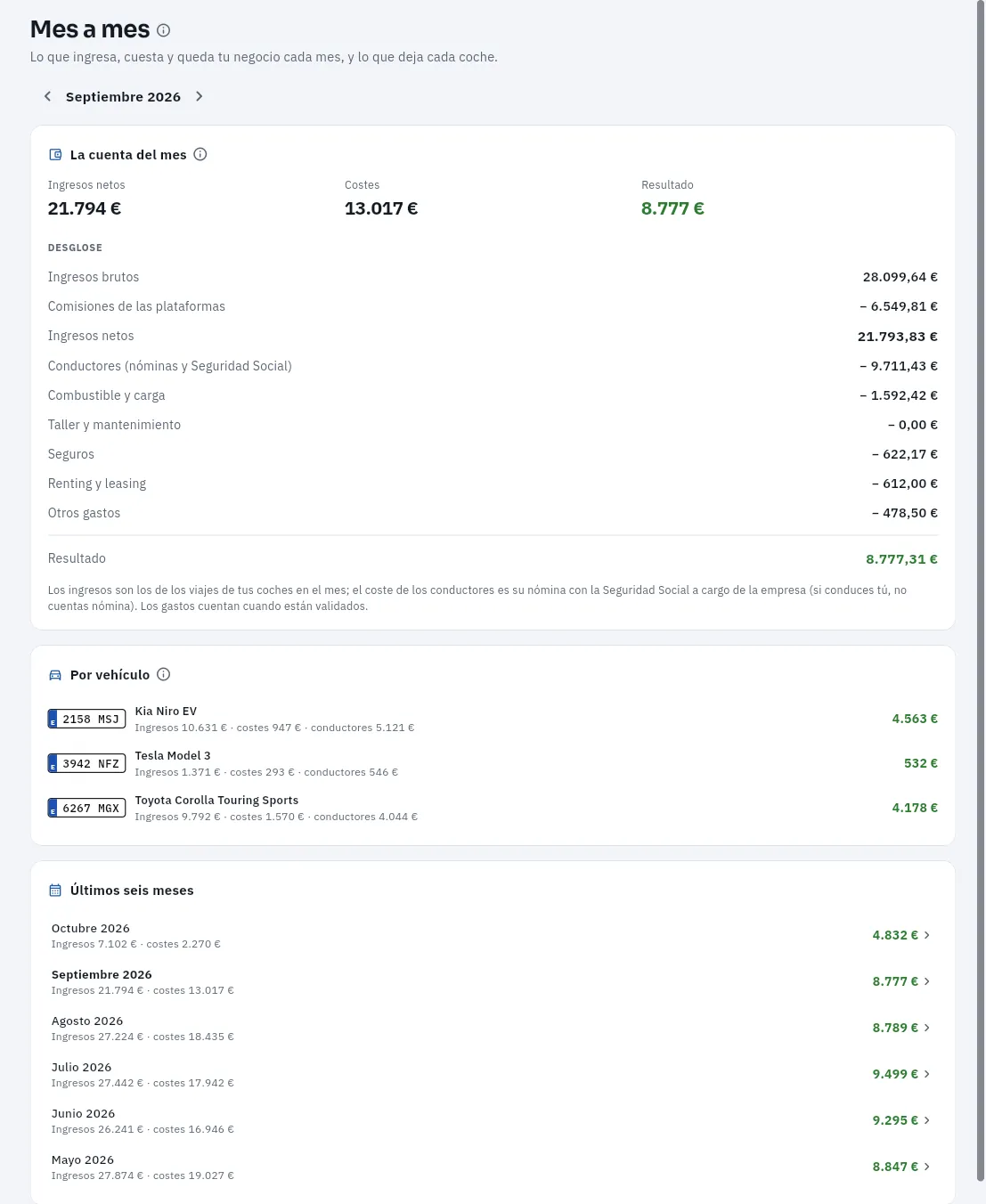Image resolution: width=986 pixels, height=1204 pixels.
Task: Open the Julio 2026 month entry
Action: pyautogui.click(x=493, y=1074)
